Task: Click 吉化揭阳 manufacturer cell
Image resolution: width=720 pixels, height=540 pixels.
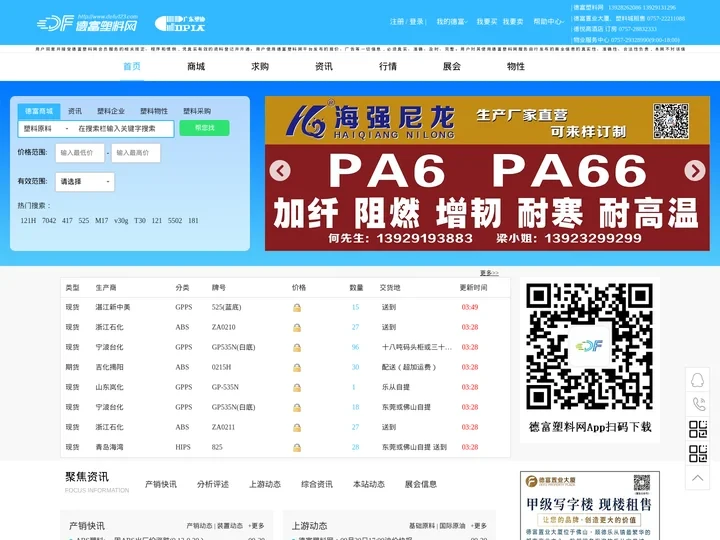Action: 109,367
